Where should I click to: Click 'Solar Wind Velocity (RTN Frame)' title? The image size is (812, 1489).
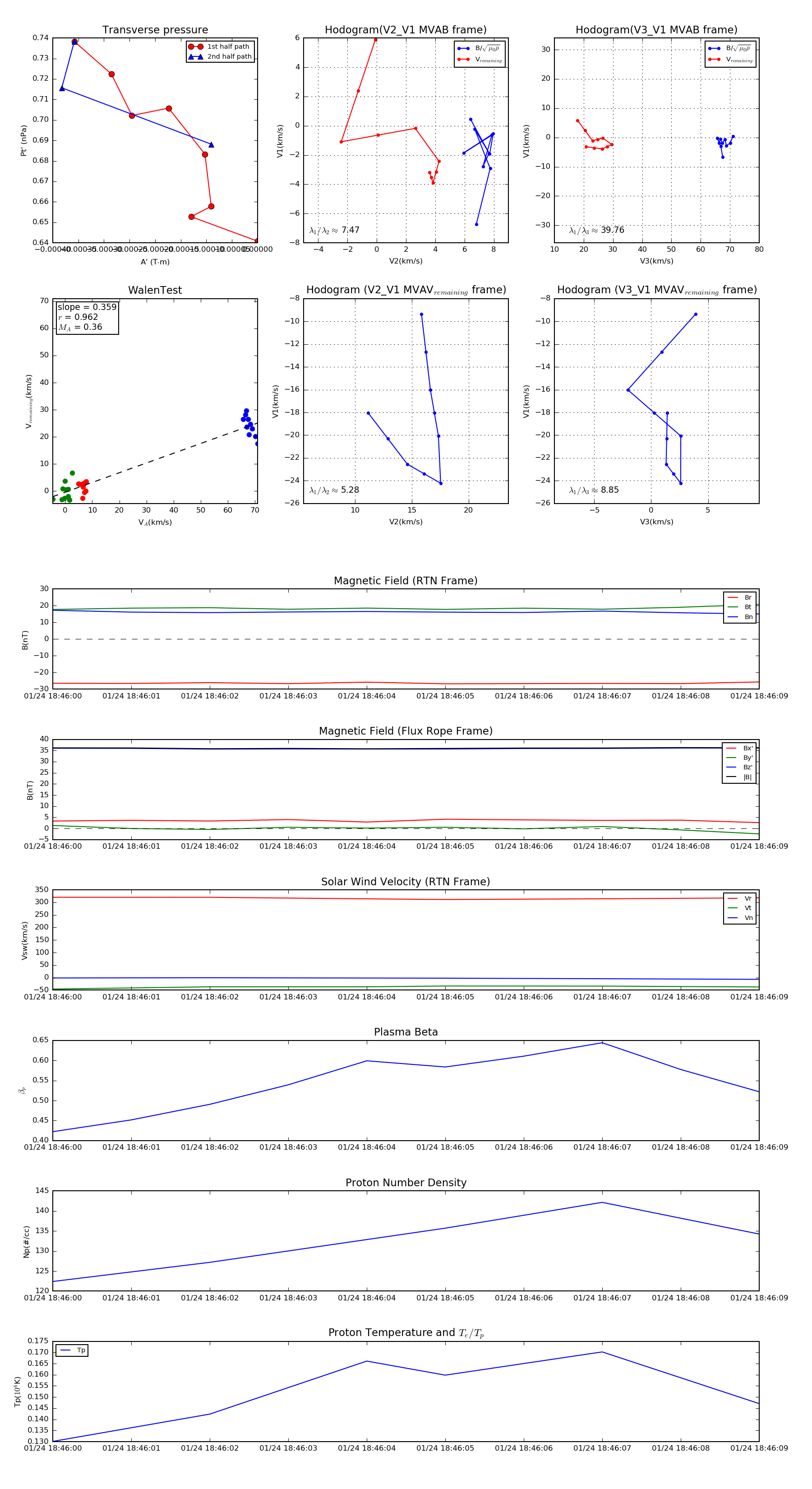(406, 882)
